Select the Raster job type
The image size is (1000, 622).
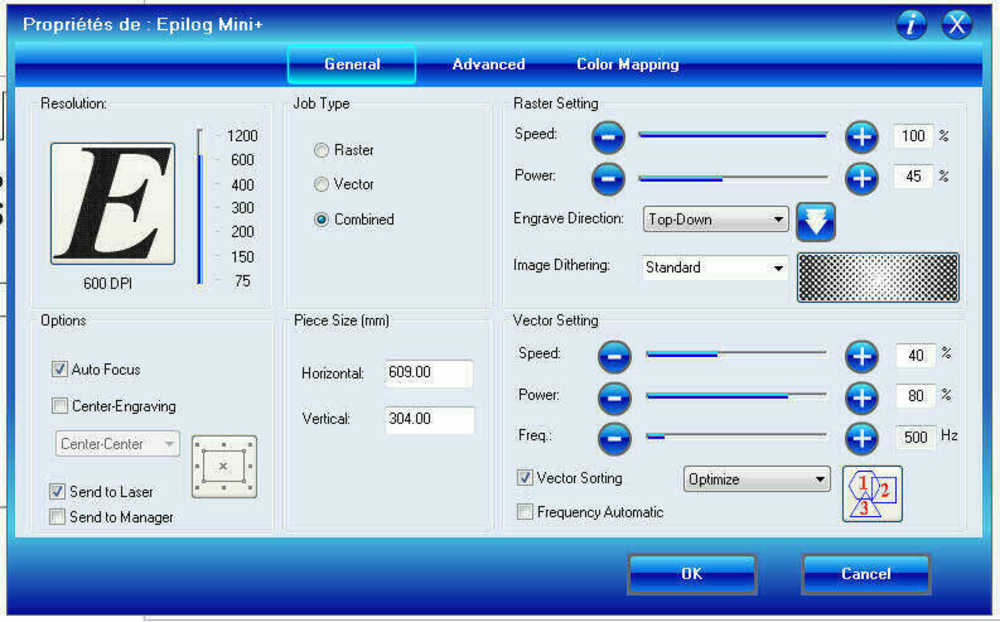[x=321, y=151]
